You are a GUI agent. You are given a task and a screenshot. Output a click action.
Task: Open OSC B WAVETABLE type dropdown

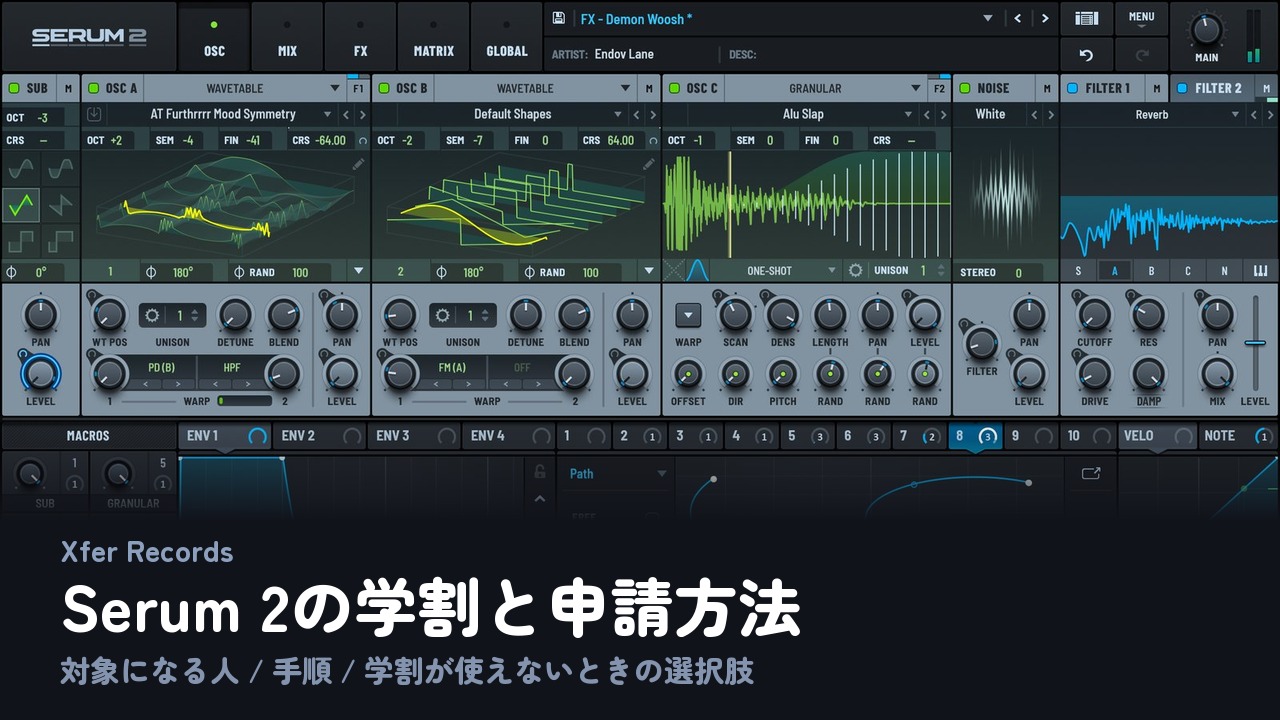point(536,88)
